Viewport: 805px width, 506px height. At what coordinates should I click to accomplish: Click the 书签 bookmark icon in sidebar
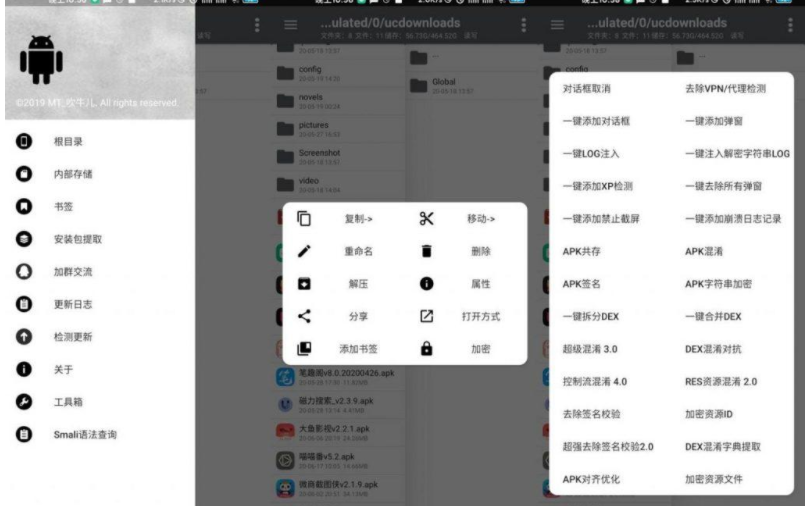coord(24,206)
